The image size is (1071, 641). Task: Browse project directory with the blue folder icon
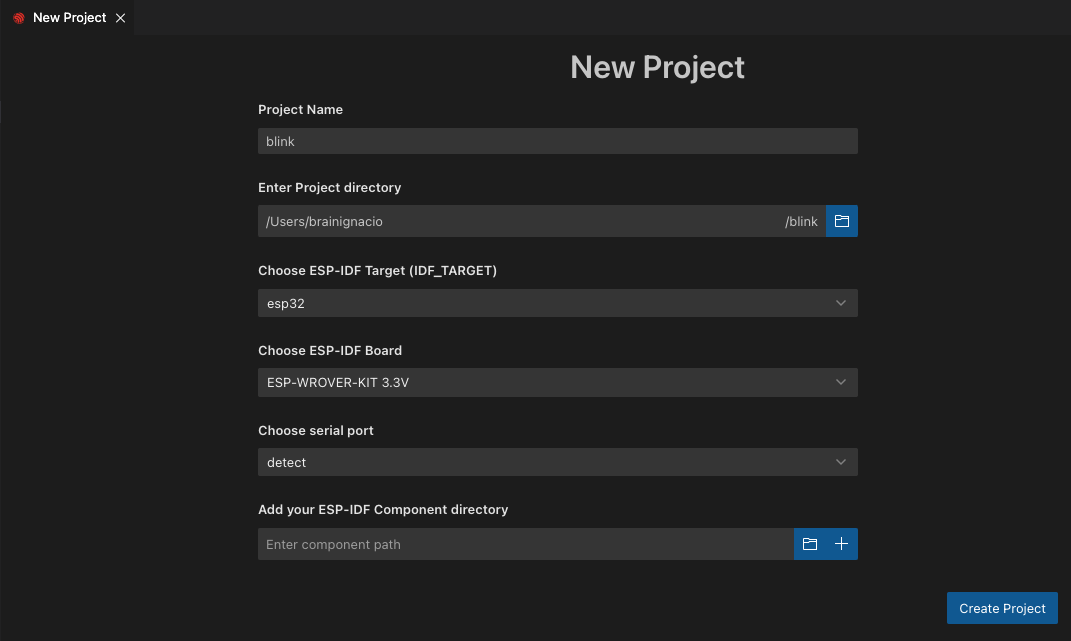click(841, 221)
